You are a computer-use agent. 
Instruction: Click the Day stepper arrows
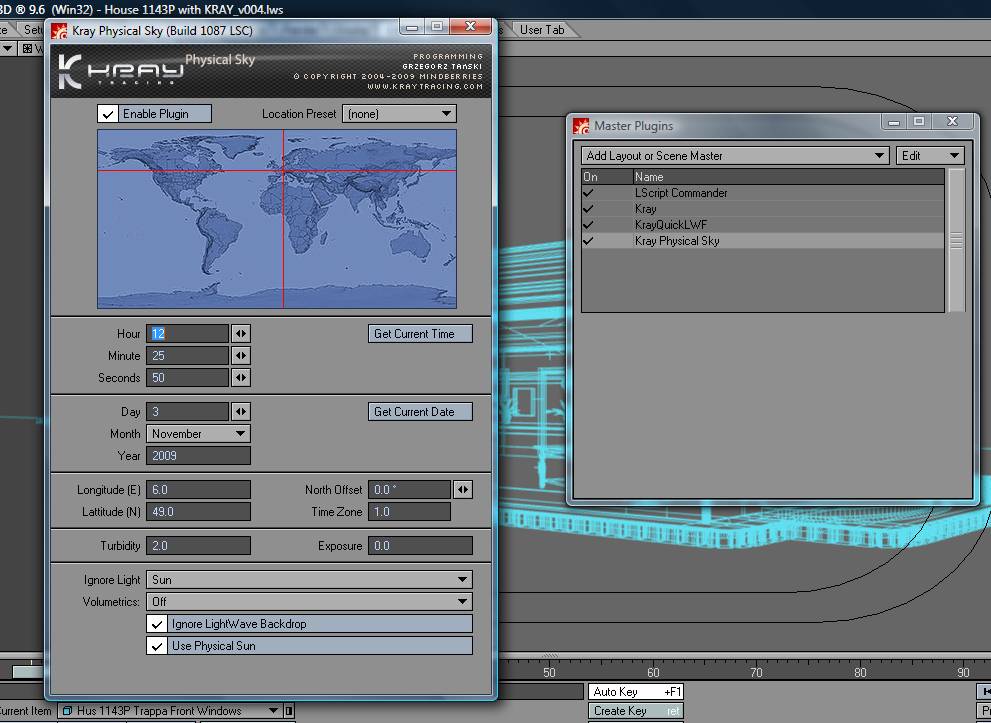coord(241,412)
